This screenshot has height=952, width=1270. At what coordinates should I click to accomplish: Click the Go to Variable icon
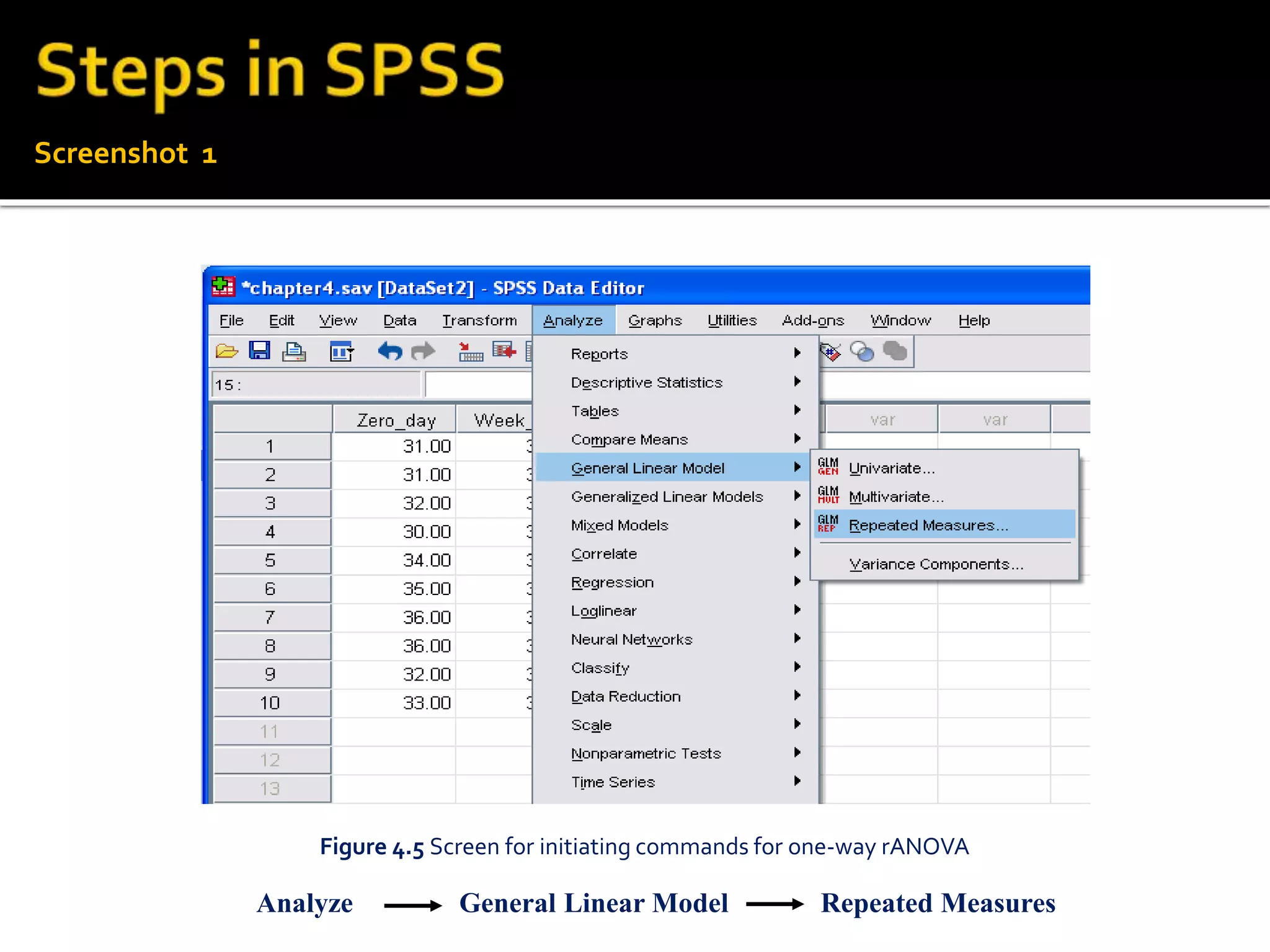504,351
